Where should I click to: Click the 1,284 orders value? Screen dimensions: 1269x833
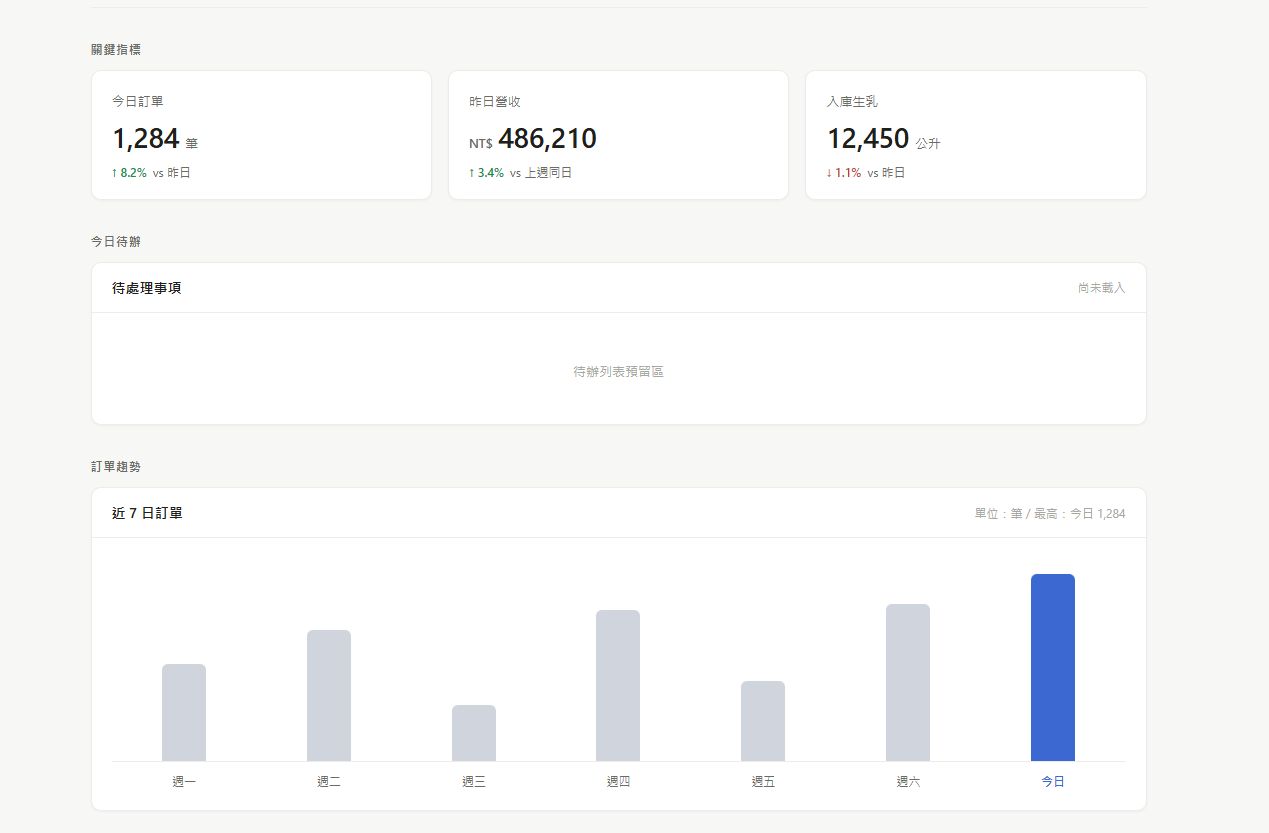point(146,139)
